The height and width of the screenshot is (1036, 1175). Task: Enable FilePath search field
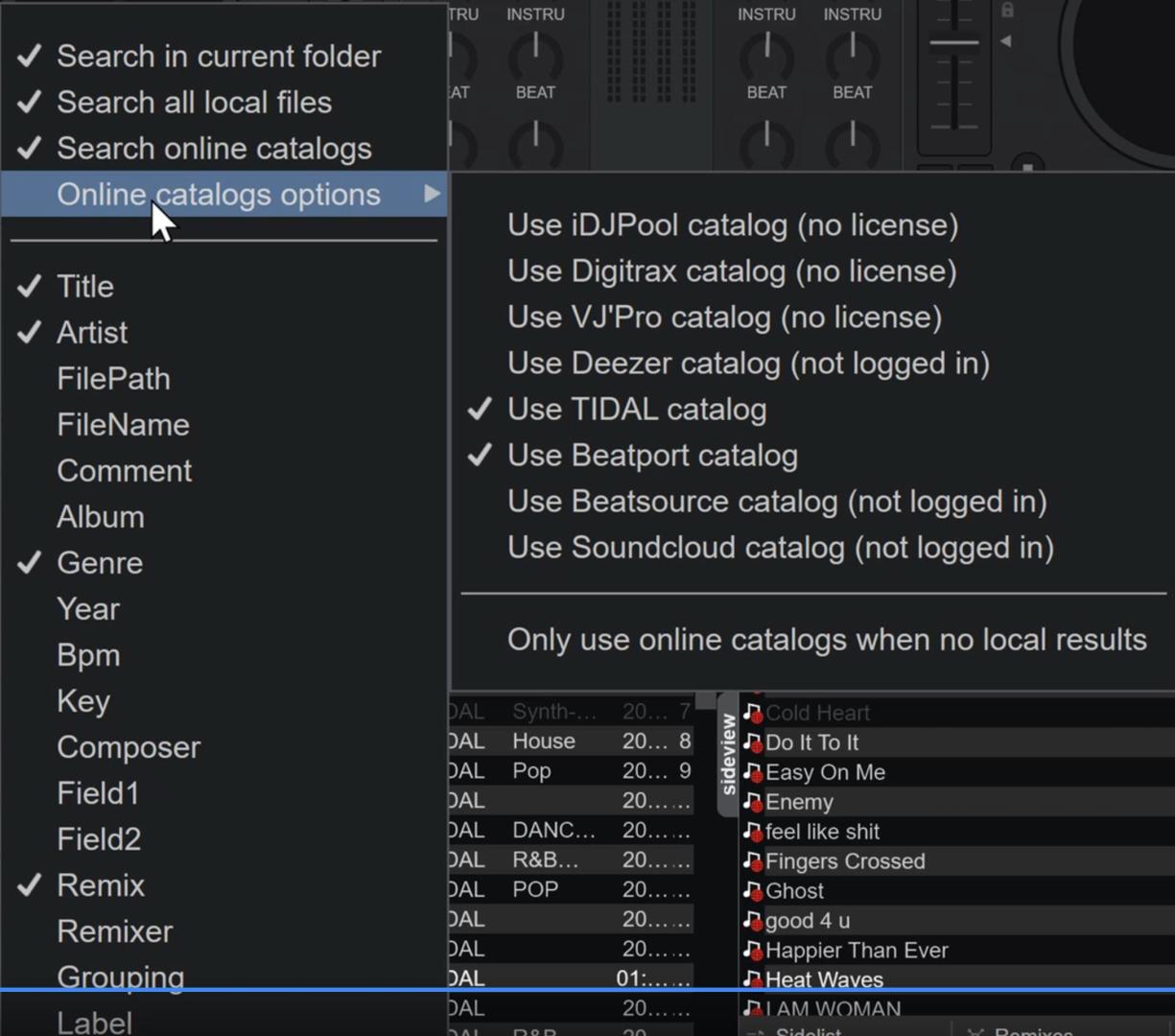coord(223,379)
